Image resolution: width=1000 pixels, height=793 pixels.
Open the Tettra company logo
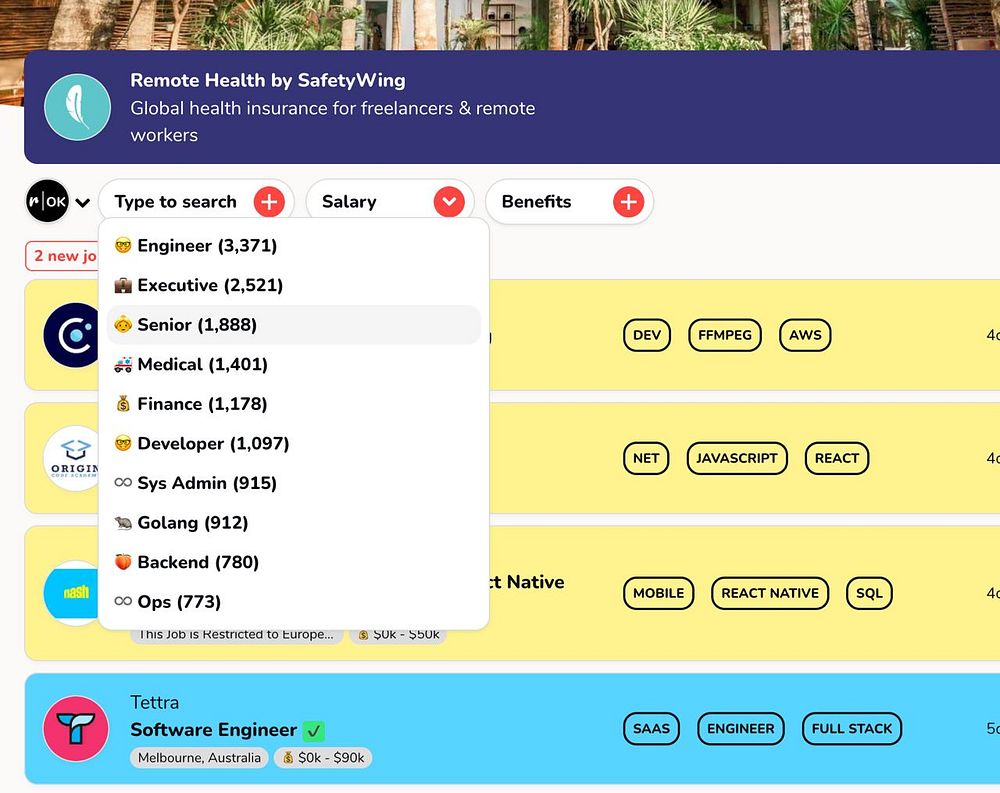(x=76, y=728)
